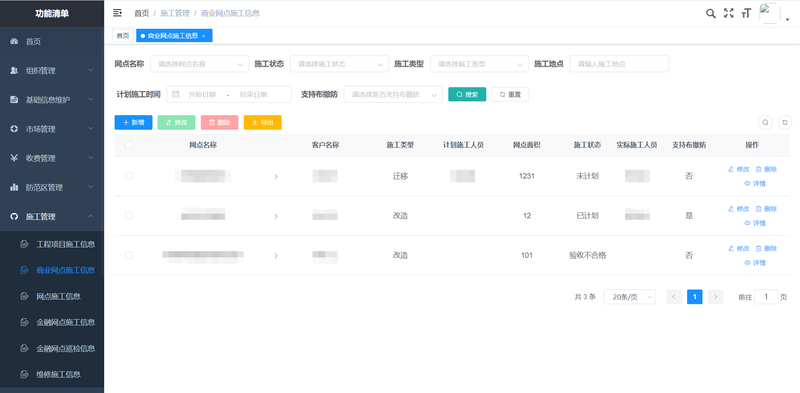Click the 首页 sidebar dashboard icon

(x=14, y=42)
